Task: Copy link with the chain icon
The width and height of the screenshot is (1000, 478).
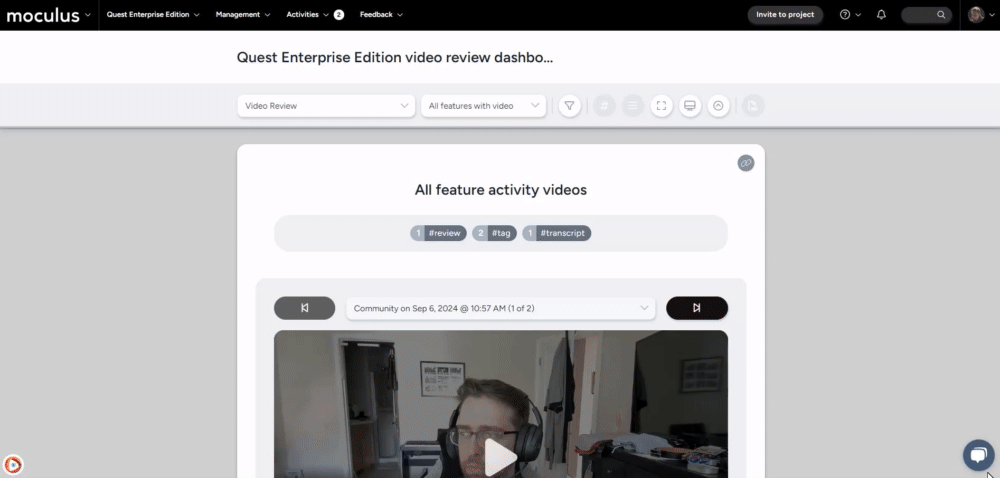Action: (745, 163)
